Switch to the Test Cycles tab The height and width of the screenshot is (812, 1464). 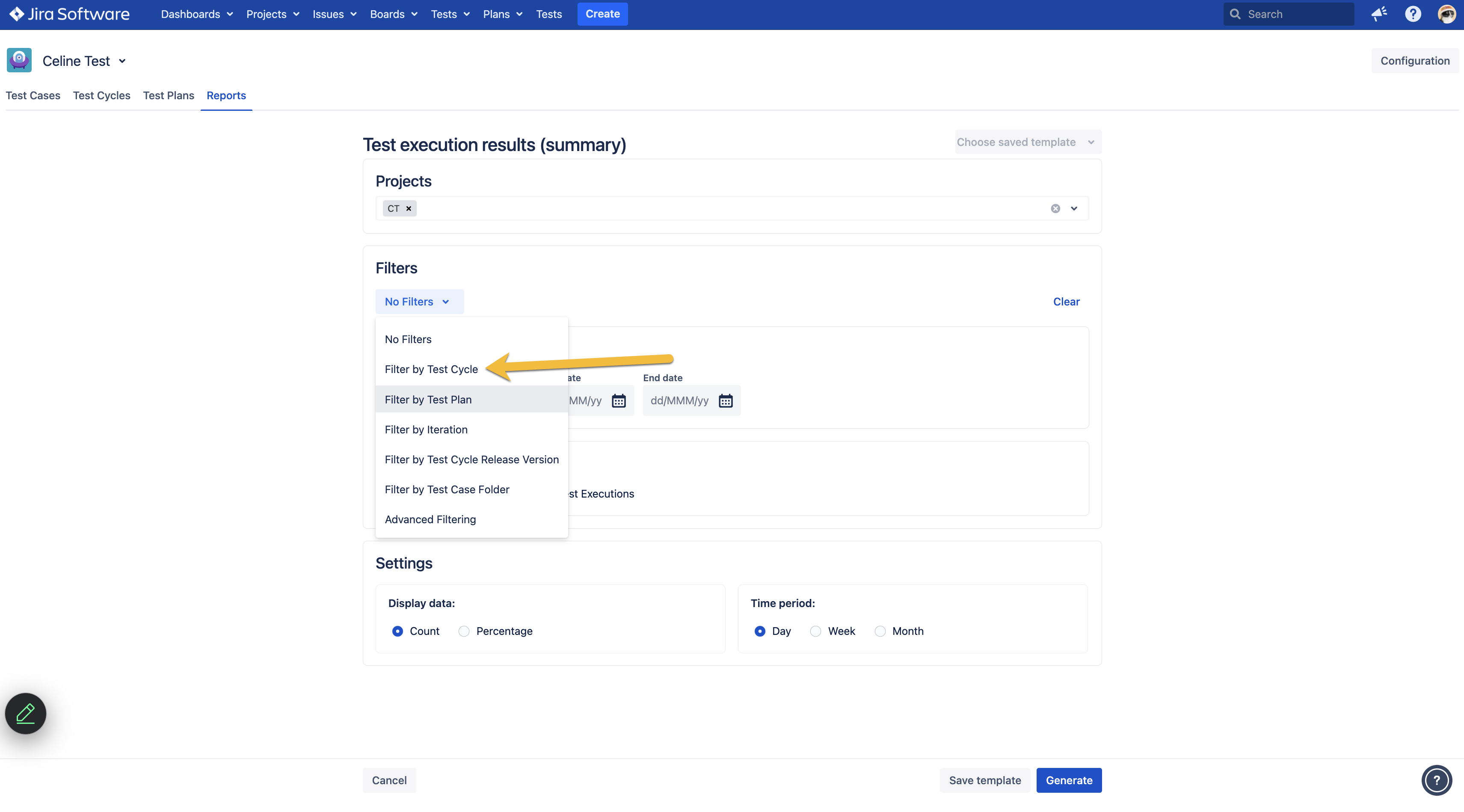pos(102,95)
